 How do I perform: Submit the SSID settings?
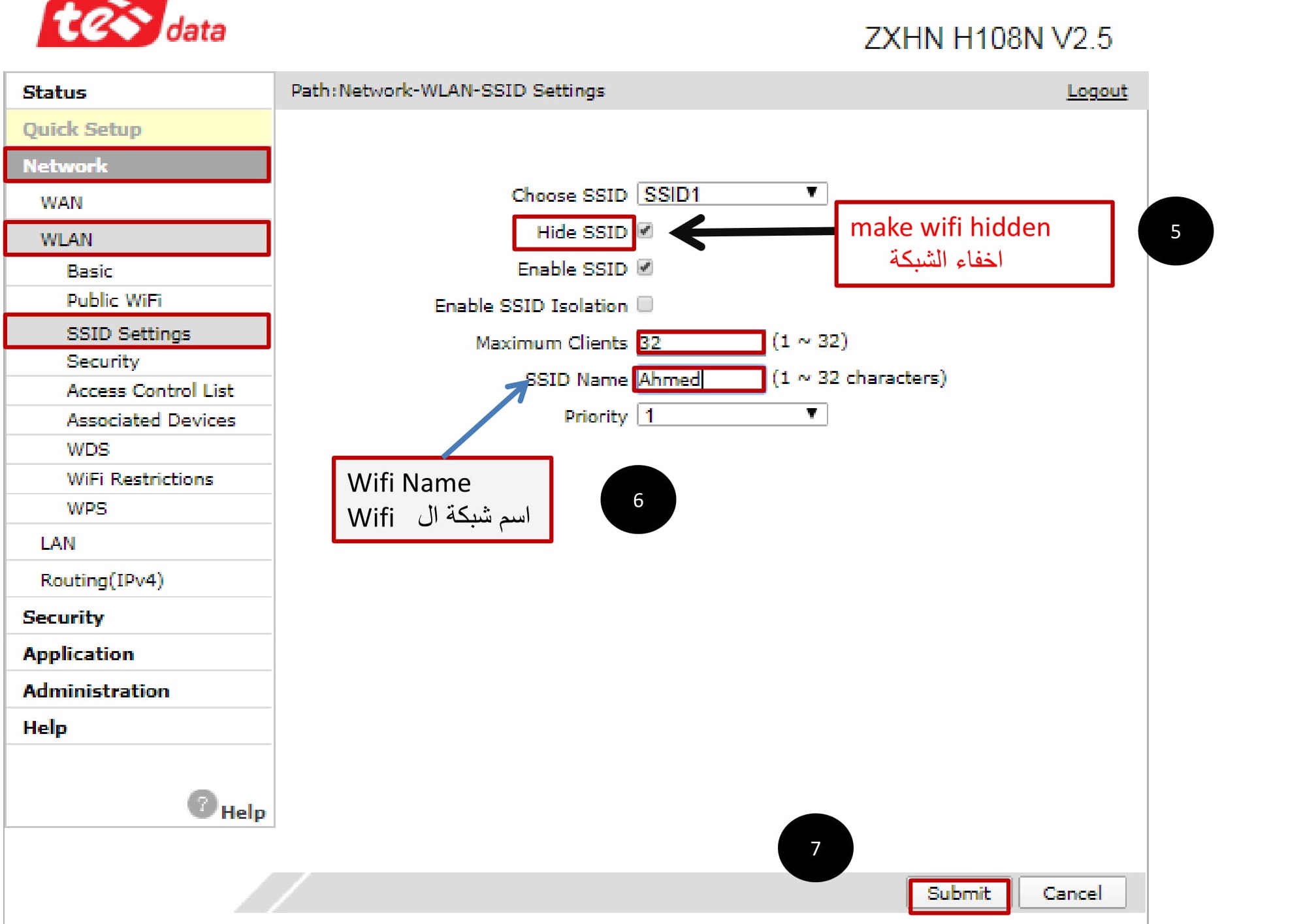[x=958, y=893]
